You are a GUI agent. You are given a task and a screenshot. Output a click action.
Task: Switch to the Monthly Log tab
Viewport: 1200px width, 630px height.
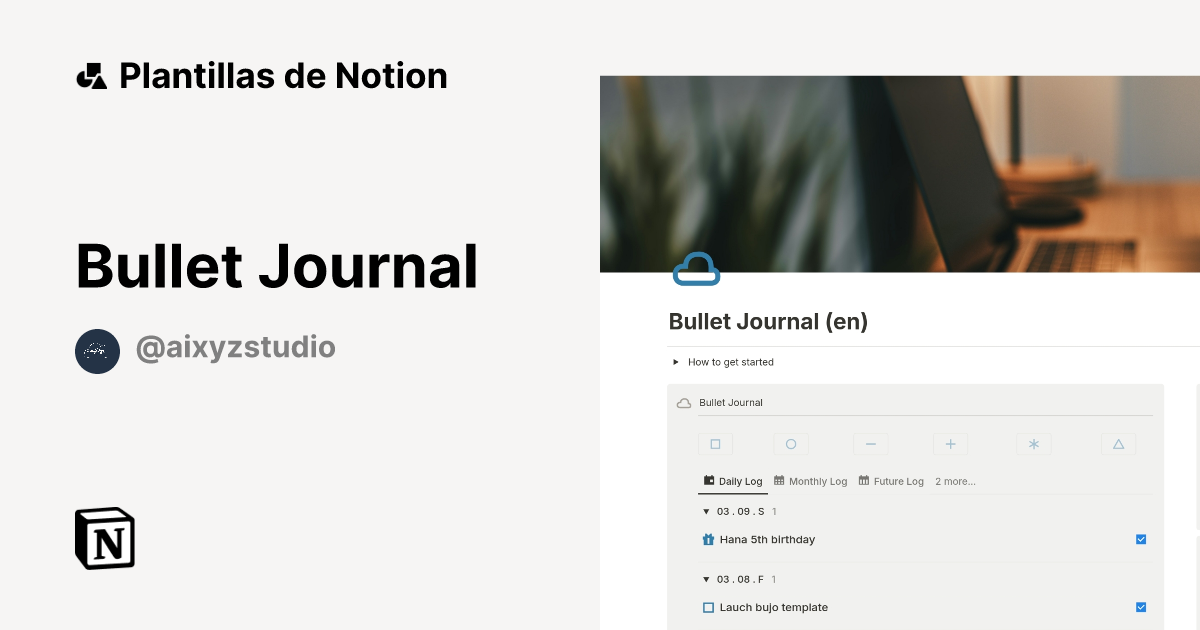[x=810, y=481]
